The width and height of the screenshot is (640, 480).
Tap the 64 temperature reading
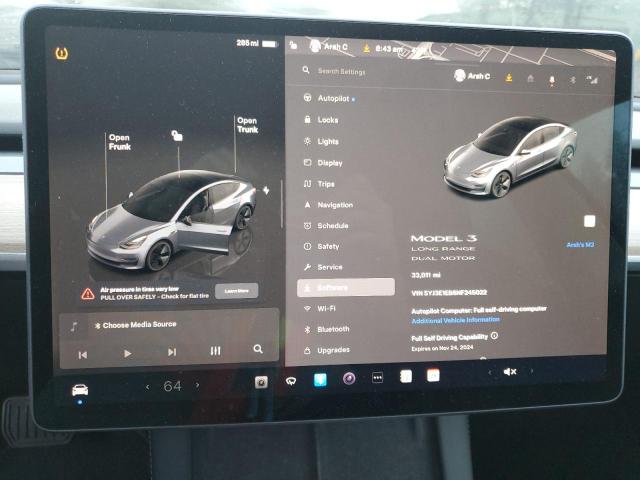[x=172, y=386]
